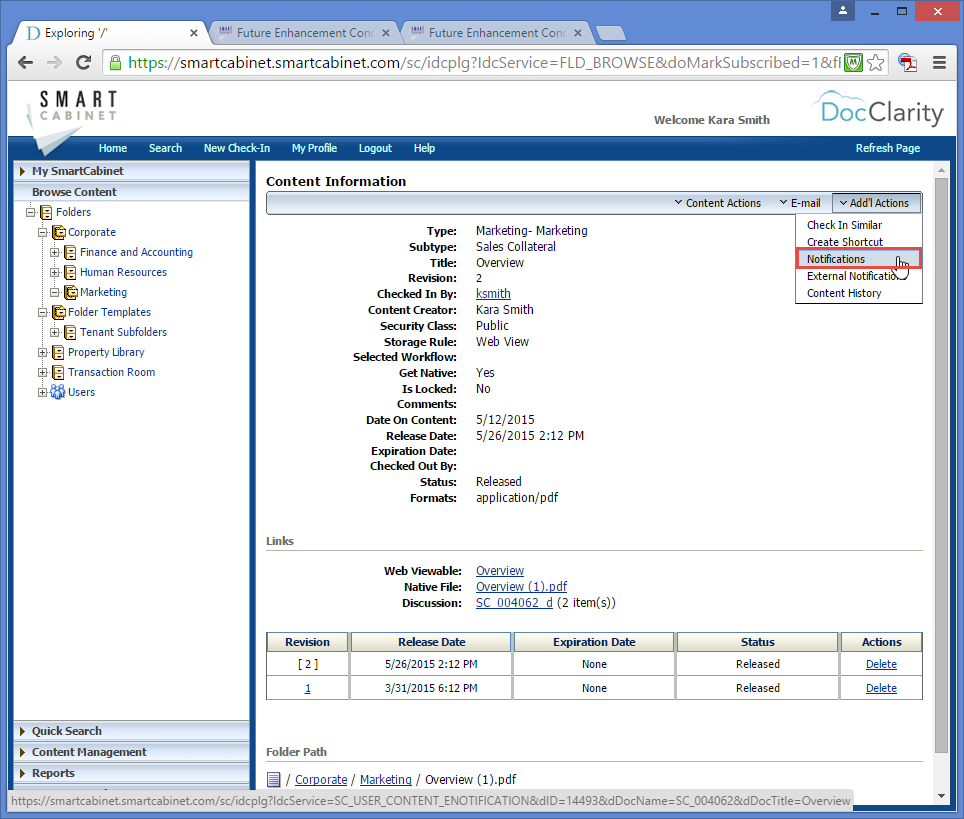Select the Users group icon in the tree

pyautogui.click(x=57, y=392)
